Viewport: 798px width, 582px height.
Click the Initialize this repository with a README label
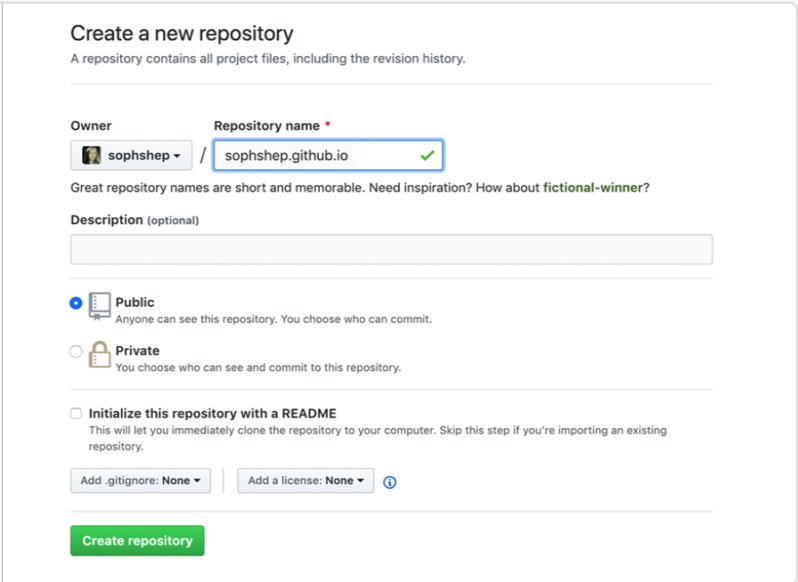213,413
